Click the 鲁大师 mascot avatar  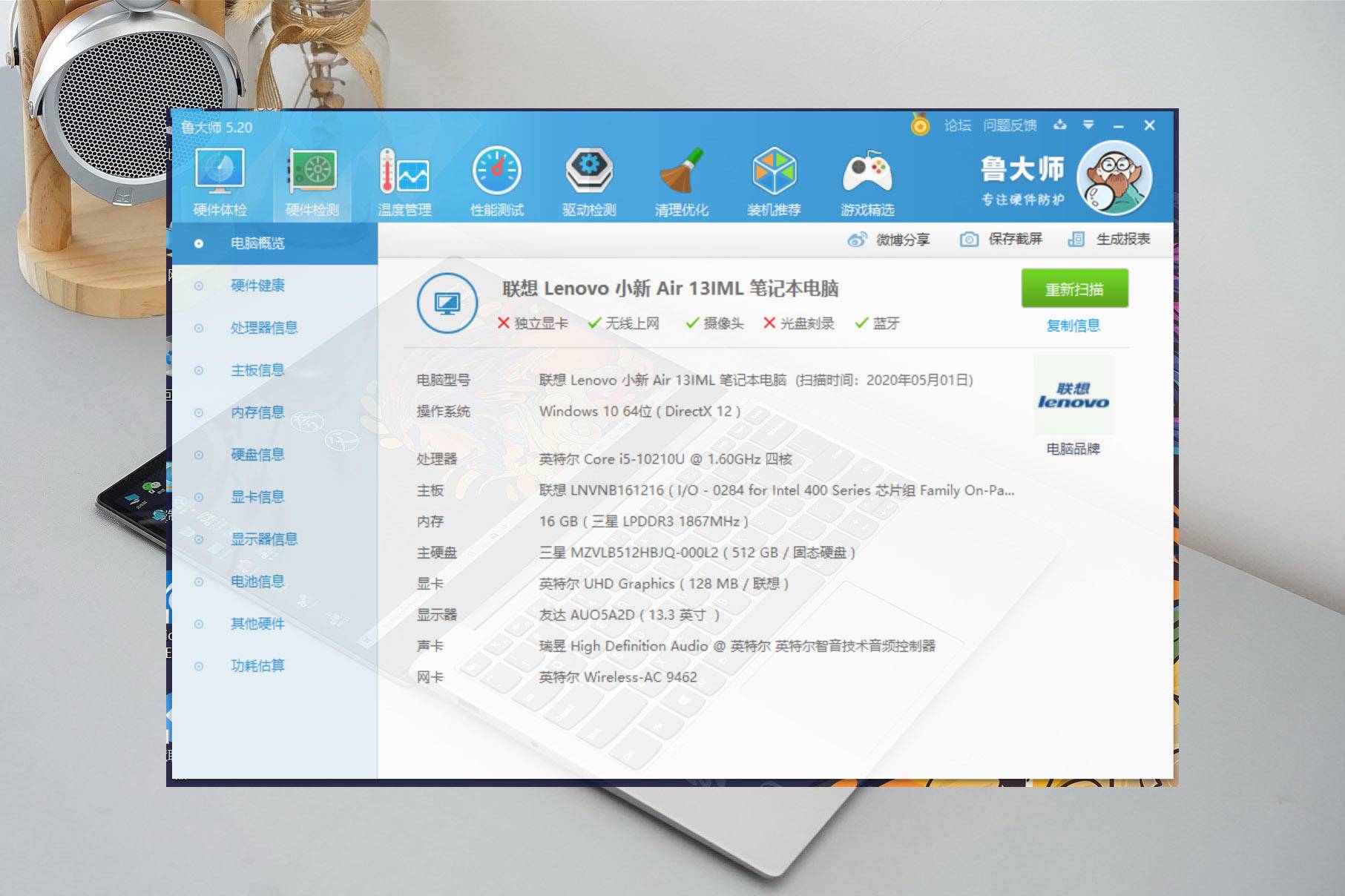1114,178
